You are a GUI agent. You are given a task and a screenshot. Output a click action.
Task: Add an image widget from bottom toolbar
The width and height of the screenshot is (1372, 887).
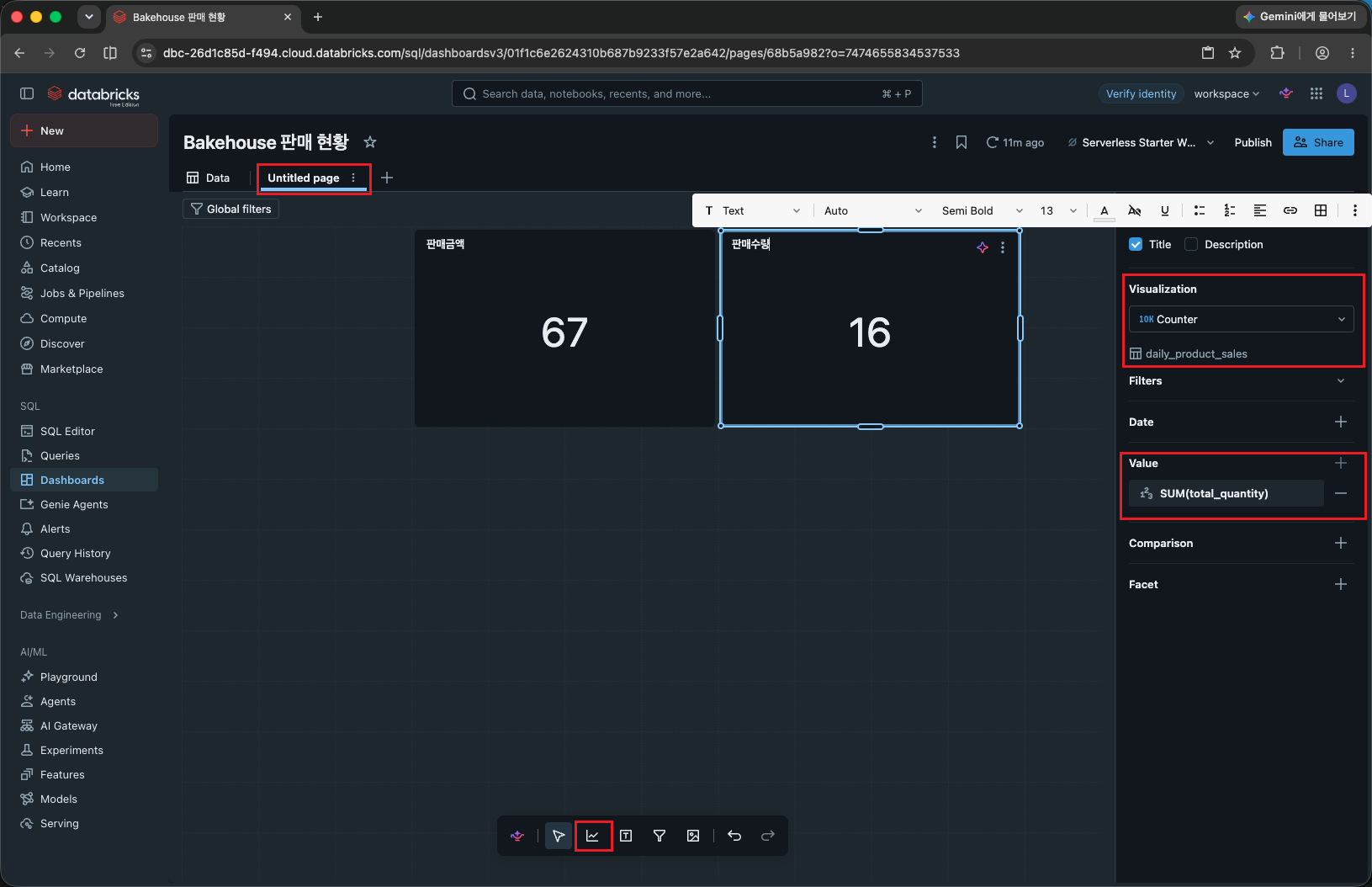click(693, 836)
